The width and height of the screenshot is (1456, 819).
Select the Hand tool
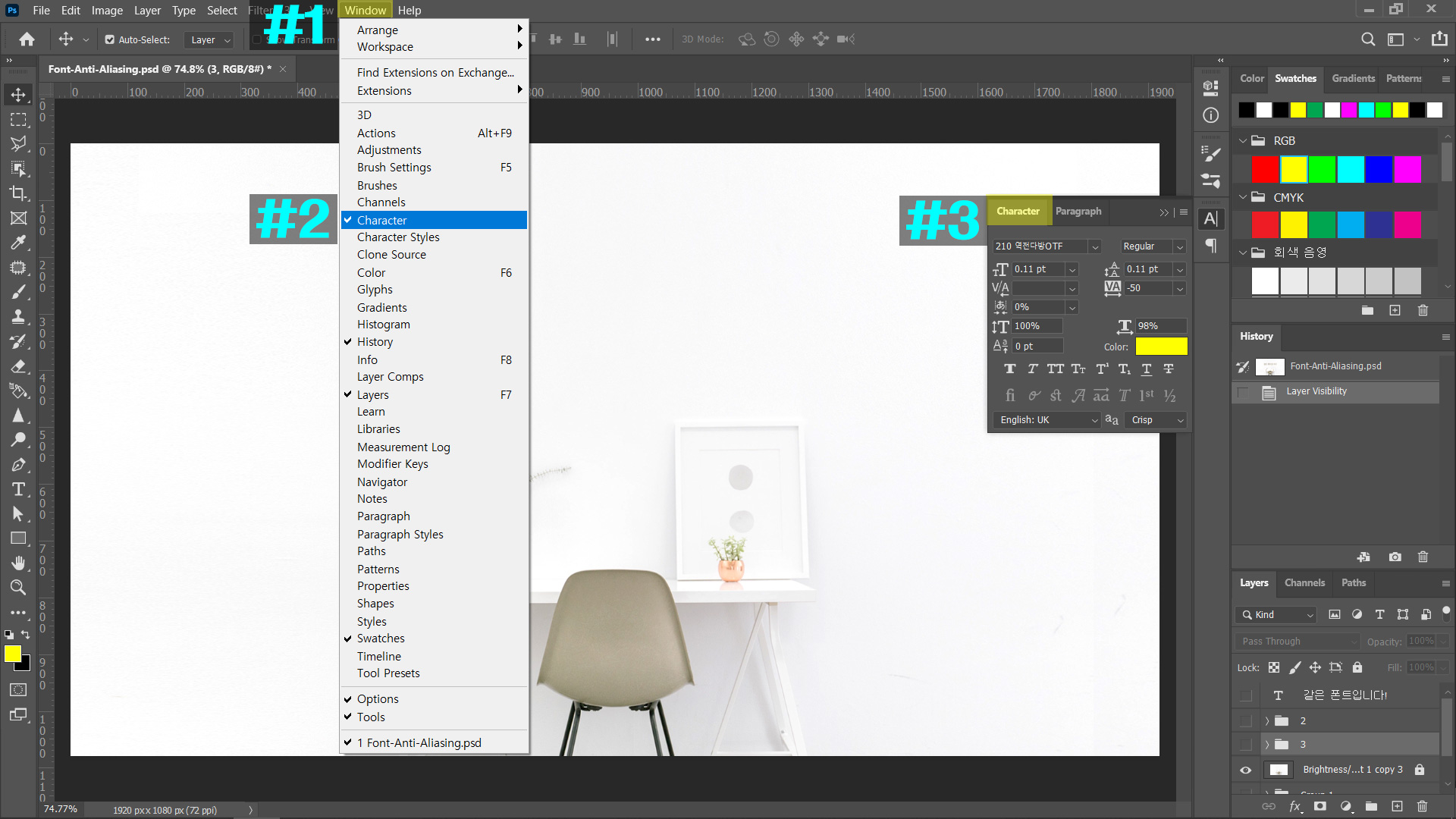[x=18, y=563]
